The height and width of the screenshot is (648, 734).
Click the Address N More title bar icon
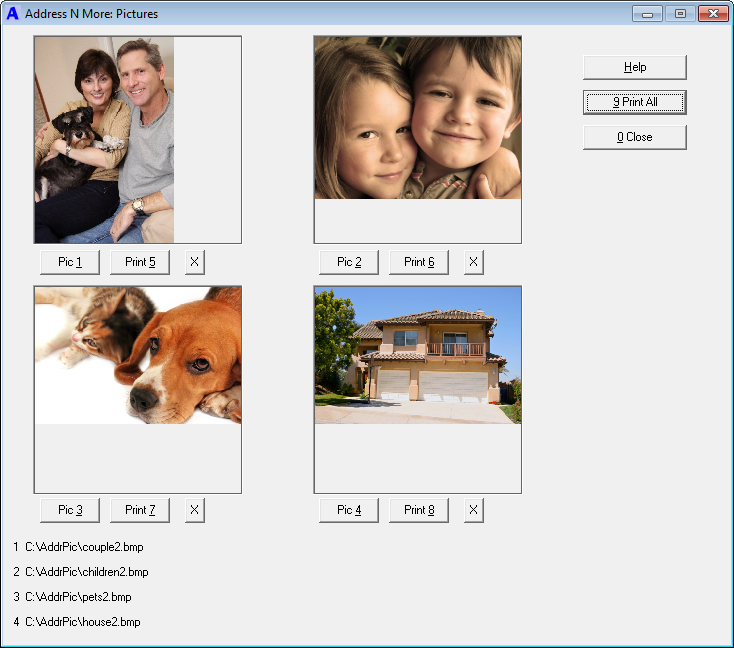coord(13,14)
